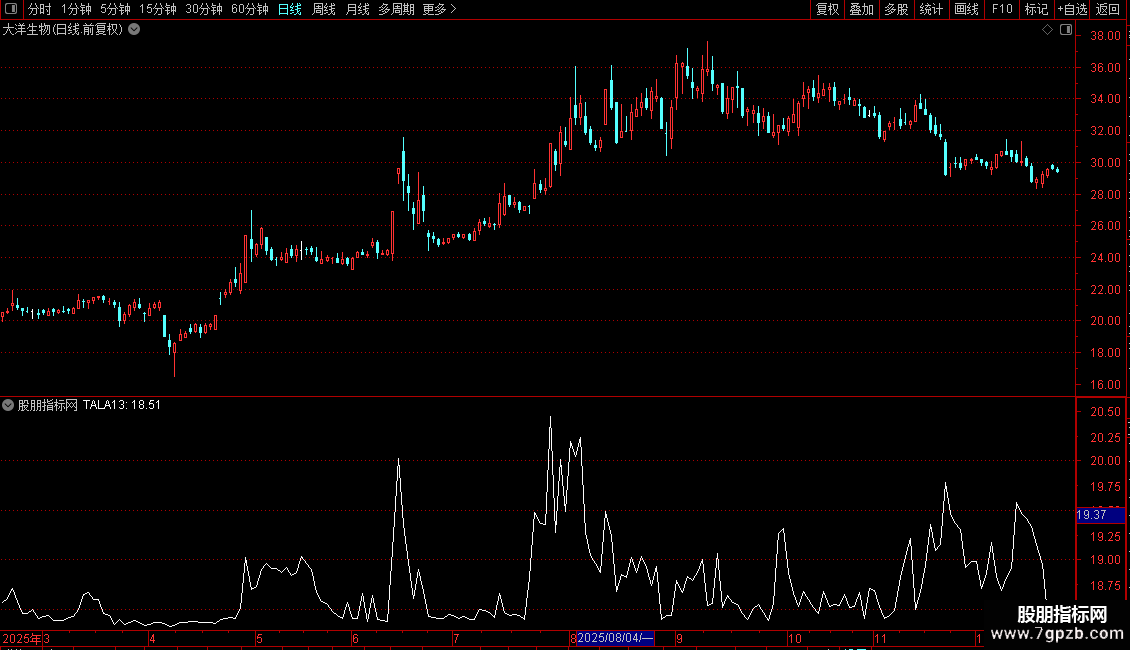Select the 60分钟 period tab
Image resolution: width=1130 pixels, height=650 pixels.
click(250, 9)
